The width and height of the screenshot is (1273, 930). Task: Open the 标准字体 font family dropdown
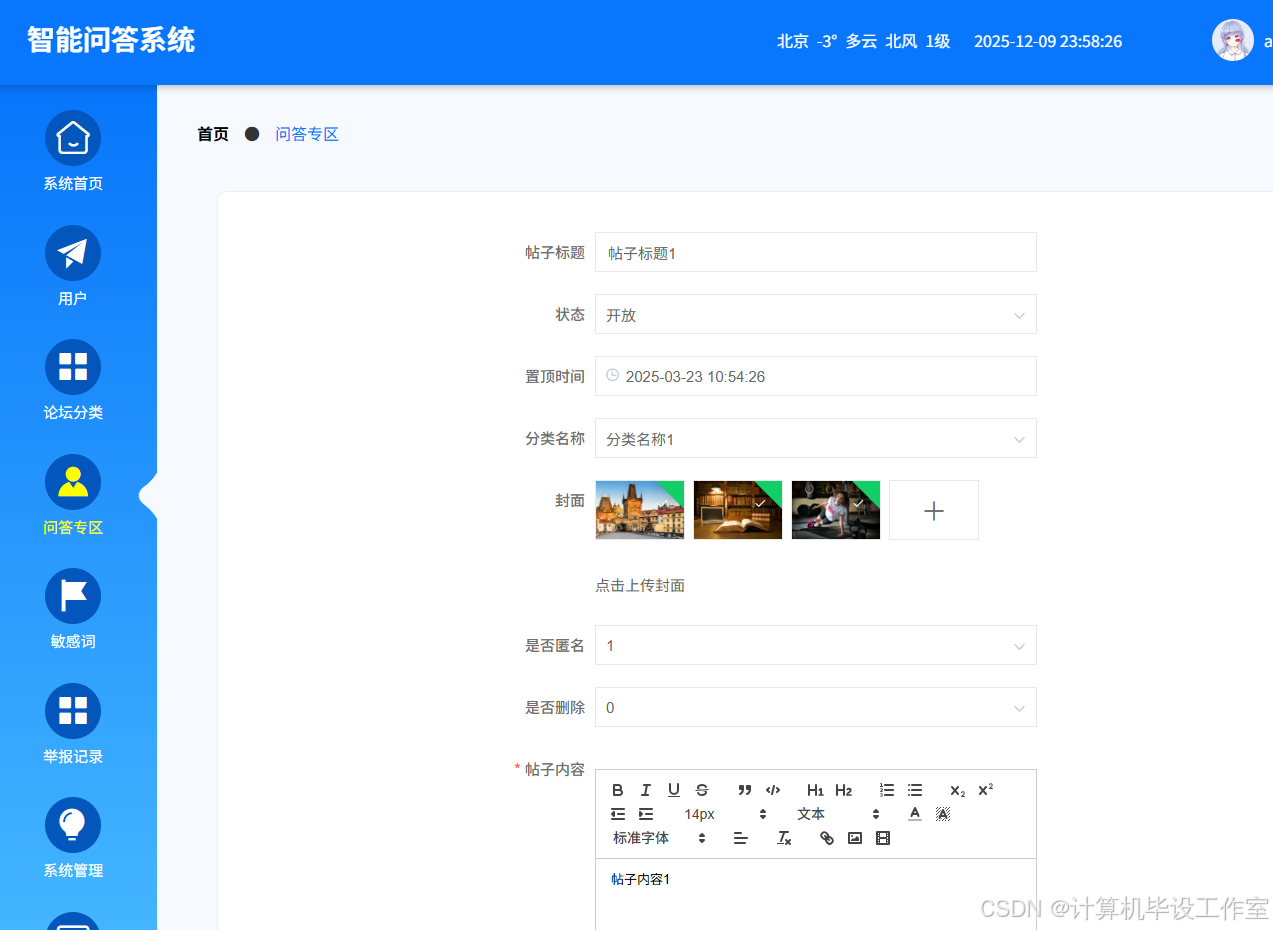[660, 838]
